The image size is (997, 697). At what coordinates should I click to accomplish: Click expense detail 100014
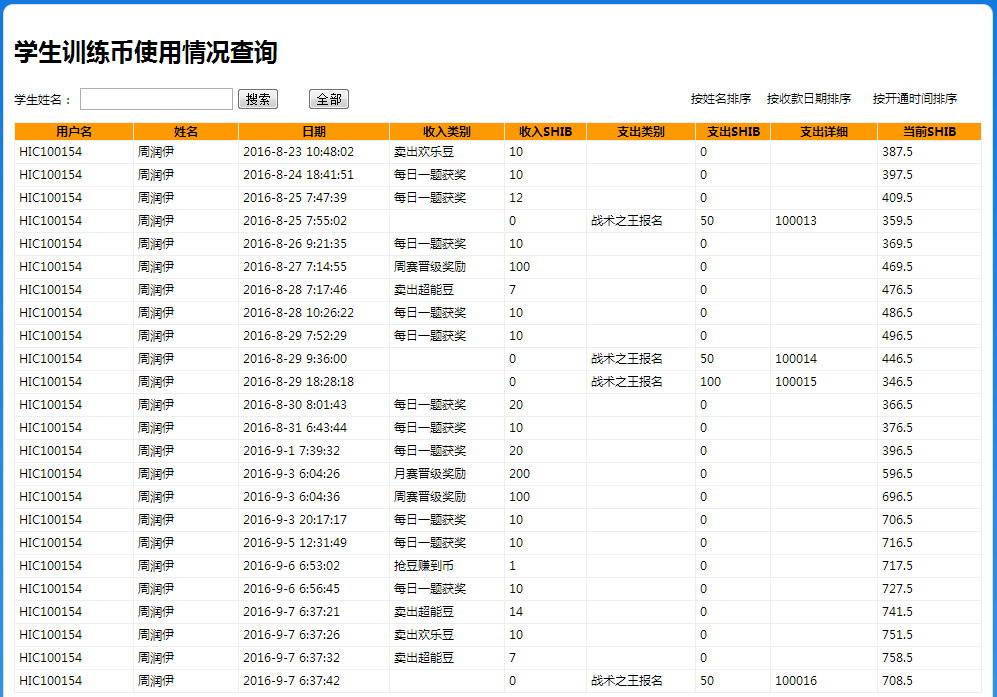795,359
